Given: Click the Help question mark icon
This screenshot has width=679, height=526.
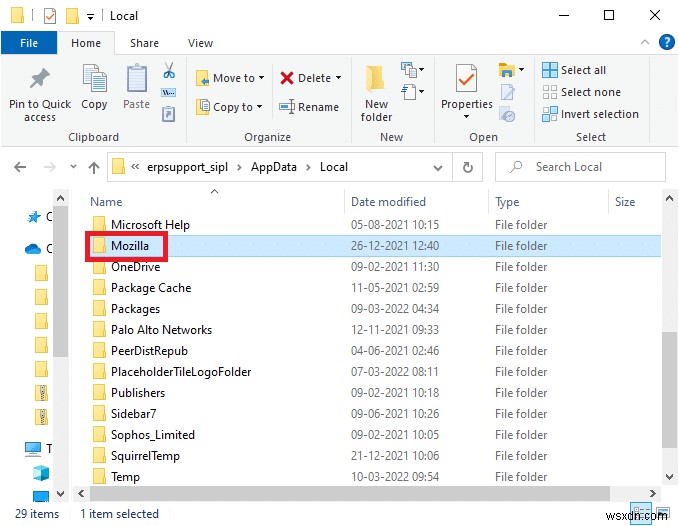Looking at the screenshot, I should tap(667, 42).
